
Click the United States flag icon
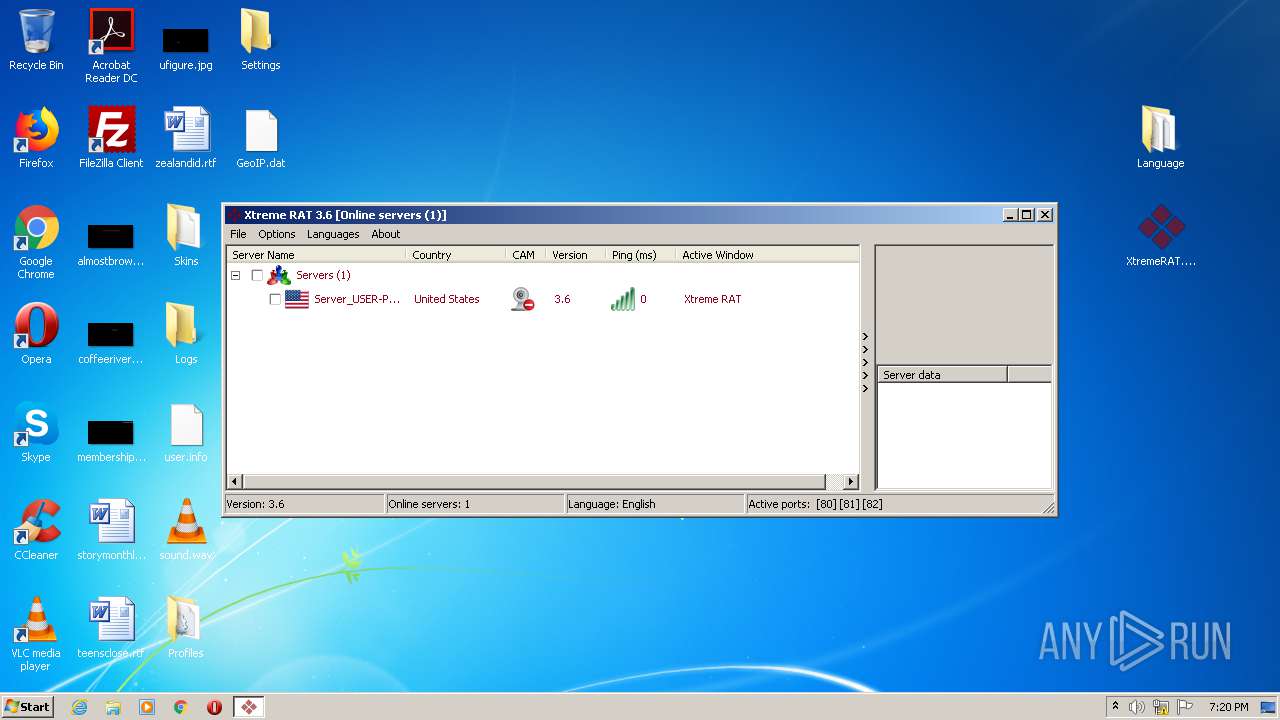coord(297,299)
